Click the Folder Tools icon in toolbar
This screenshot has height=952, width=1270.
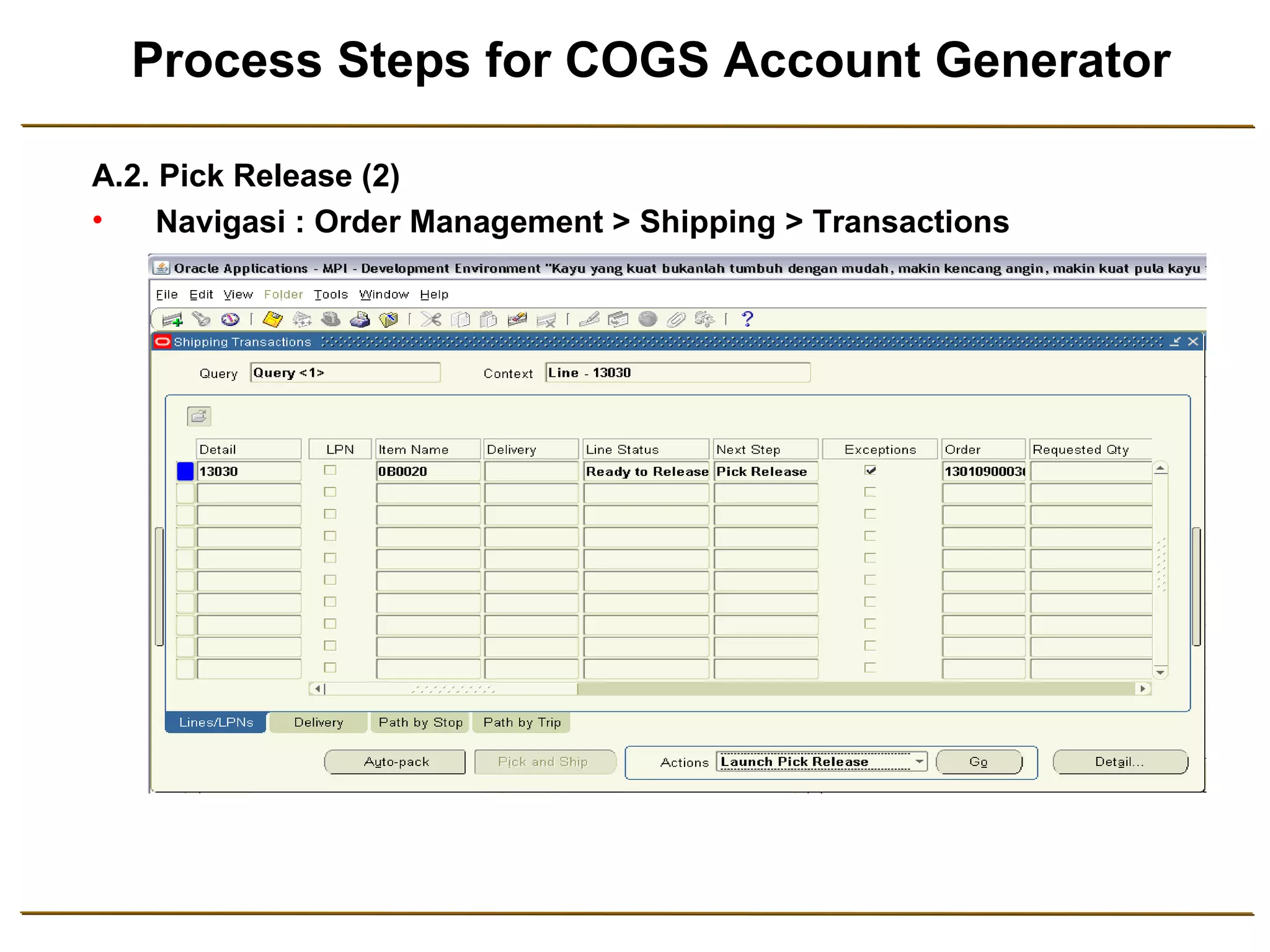pos(704,319)
